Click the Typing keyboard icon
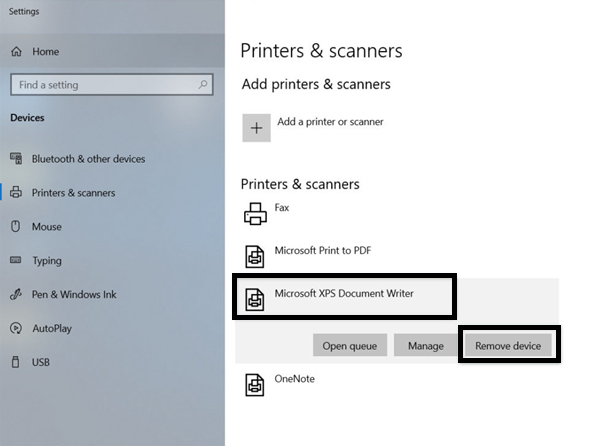Viewport: 609px width, 446px height. coord(16,260)
